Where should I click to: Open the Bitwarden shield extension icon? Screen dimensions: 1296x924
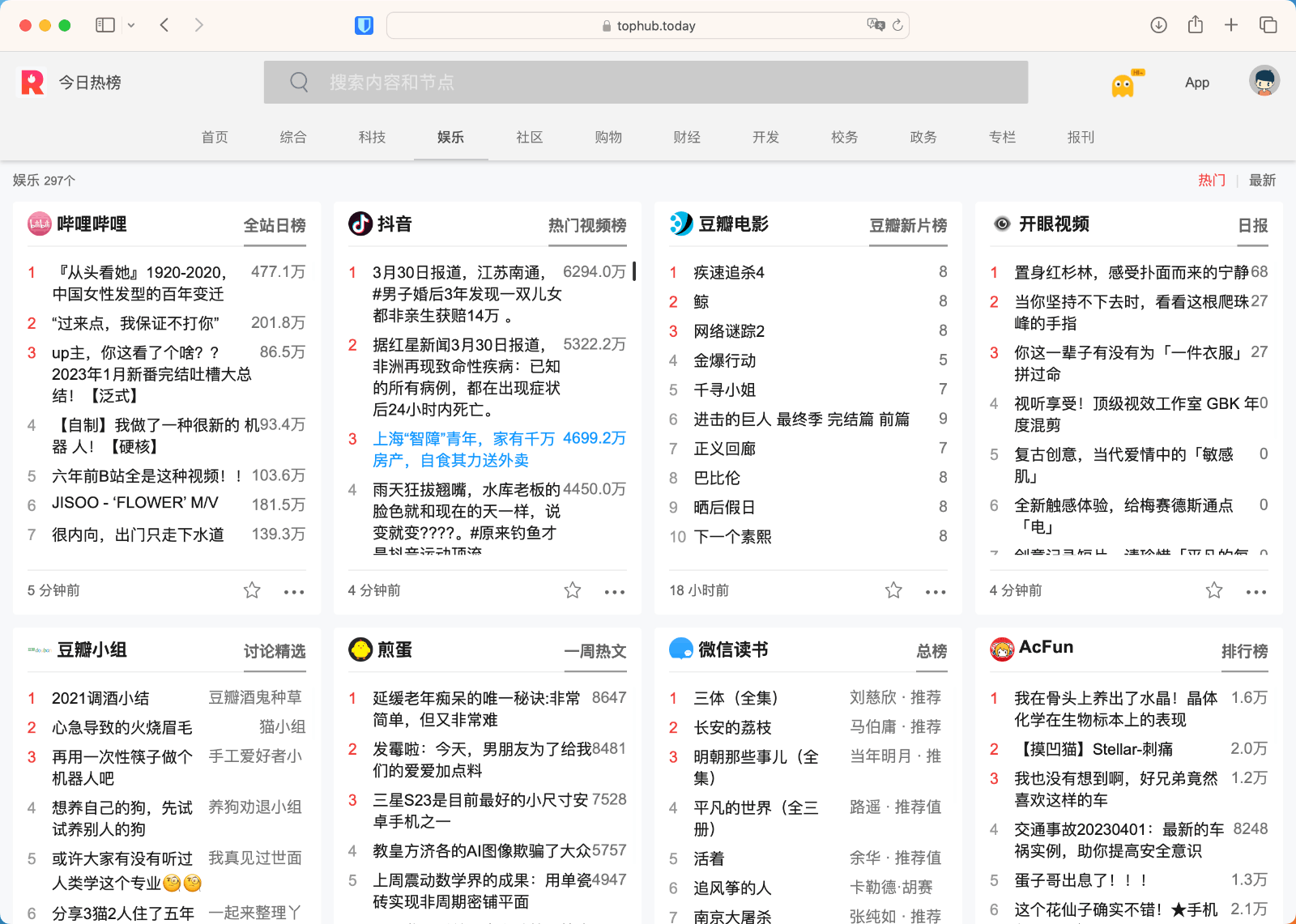(x=364, y=26)
